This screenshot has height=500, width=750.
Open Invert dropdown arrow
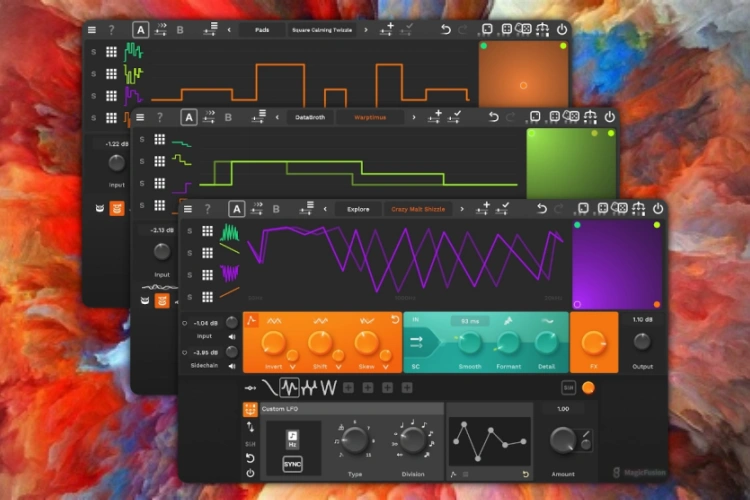click(x=292, y=367)
